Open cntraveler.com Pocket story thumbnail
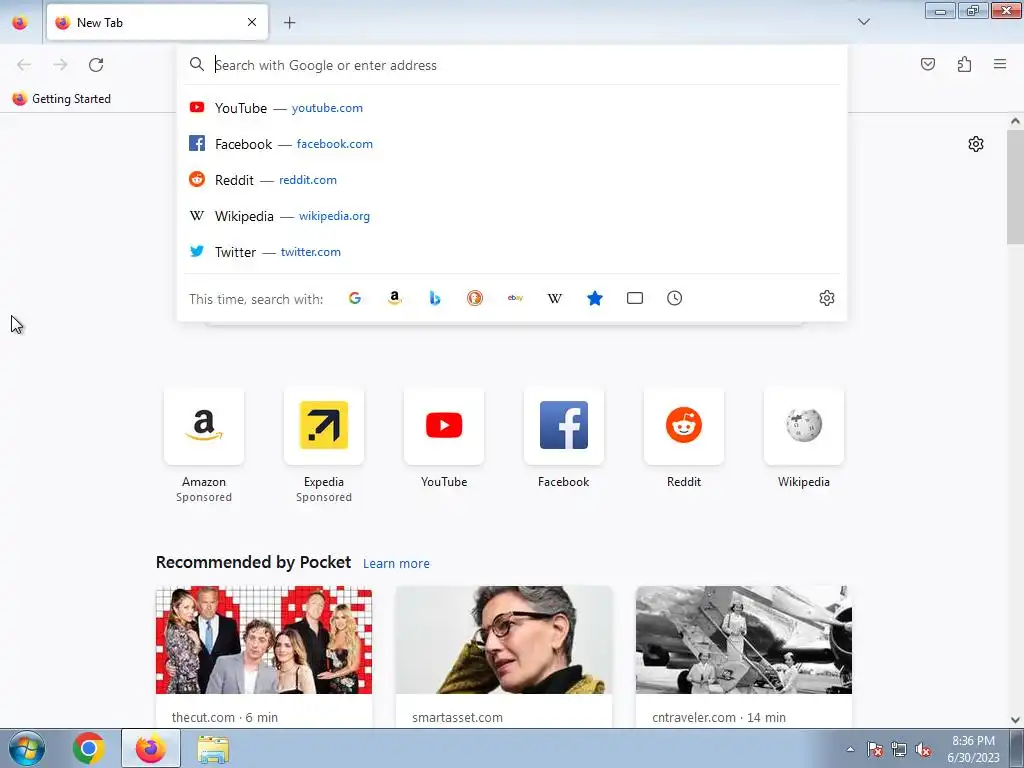 click(744, 640)
